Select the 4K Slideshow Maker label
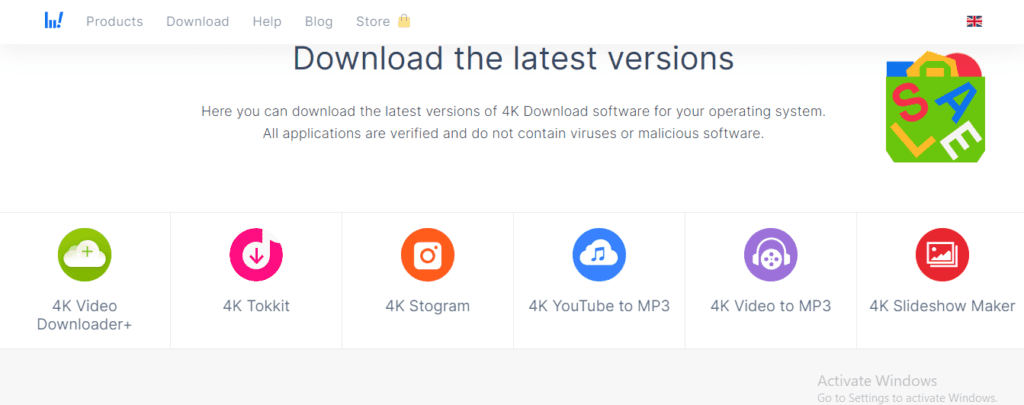The width and height of the screenshot is (1024, 405). tap(942, 306)
